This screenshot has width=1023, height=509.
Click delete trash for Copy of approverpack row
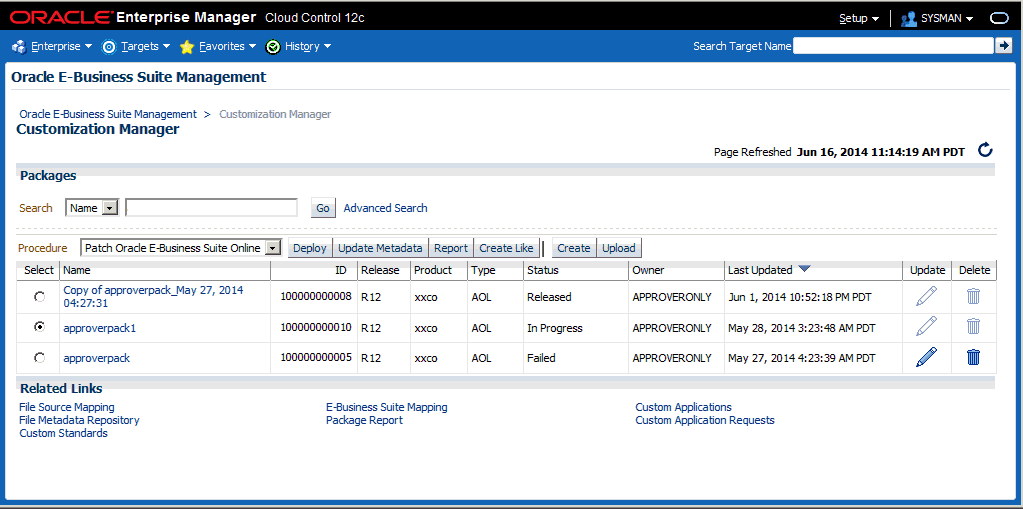(973, 296)
